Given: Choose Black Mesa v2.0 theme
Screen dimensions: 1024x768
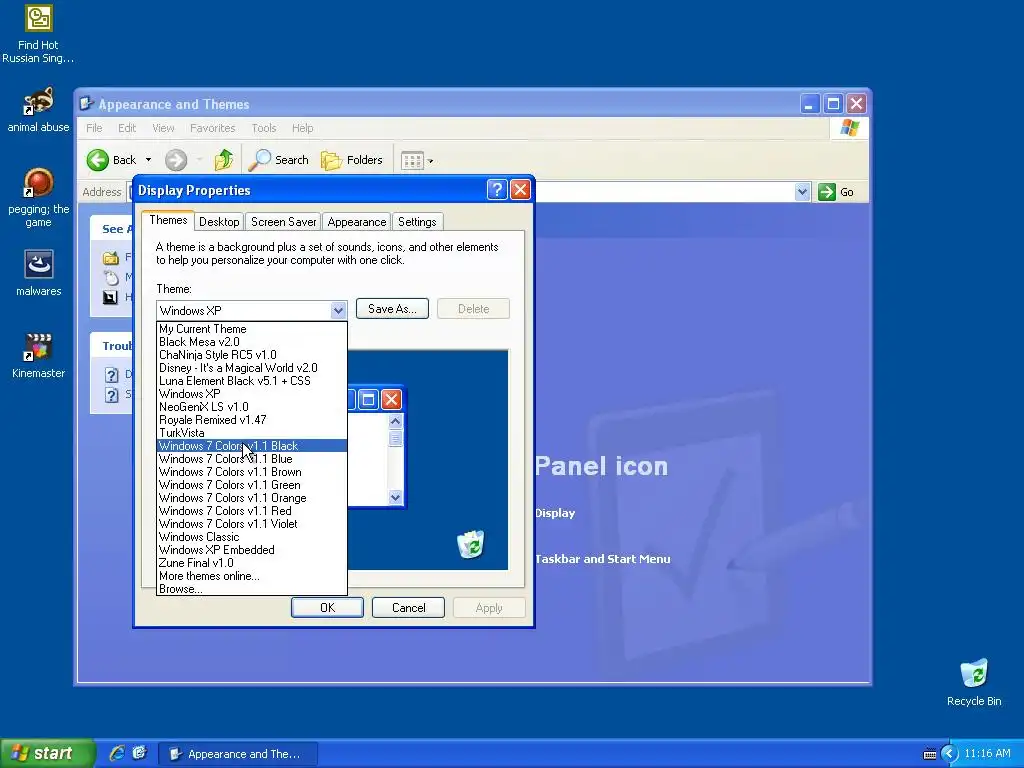Looking at the screenshot, I should [252, 342].
